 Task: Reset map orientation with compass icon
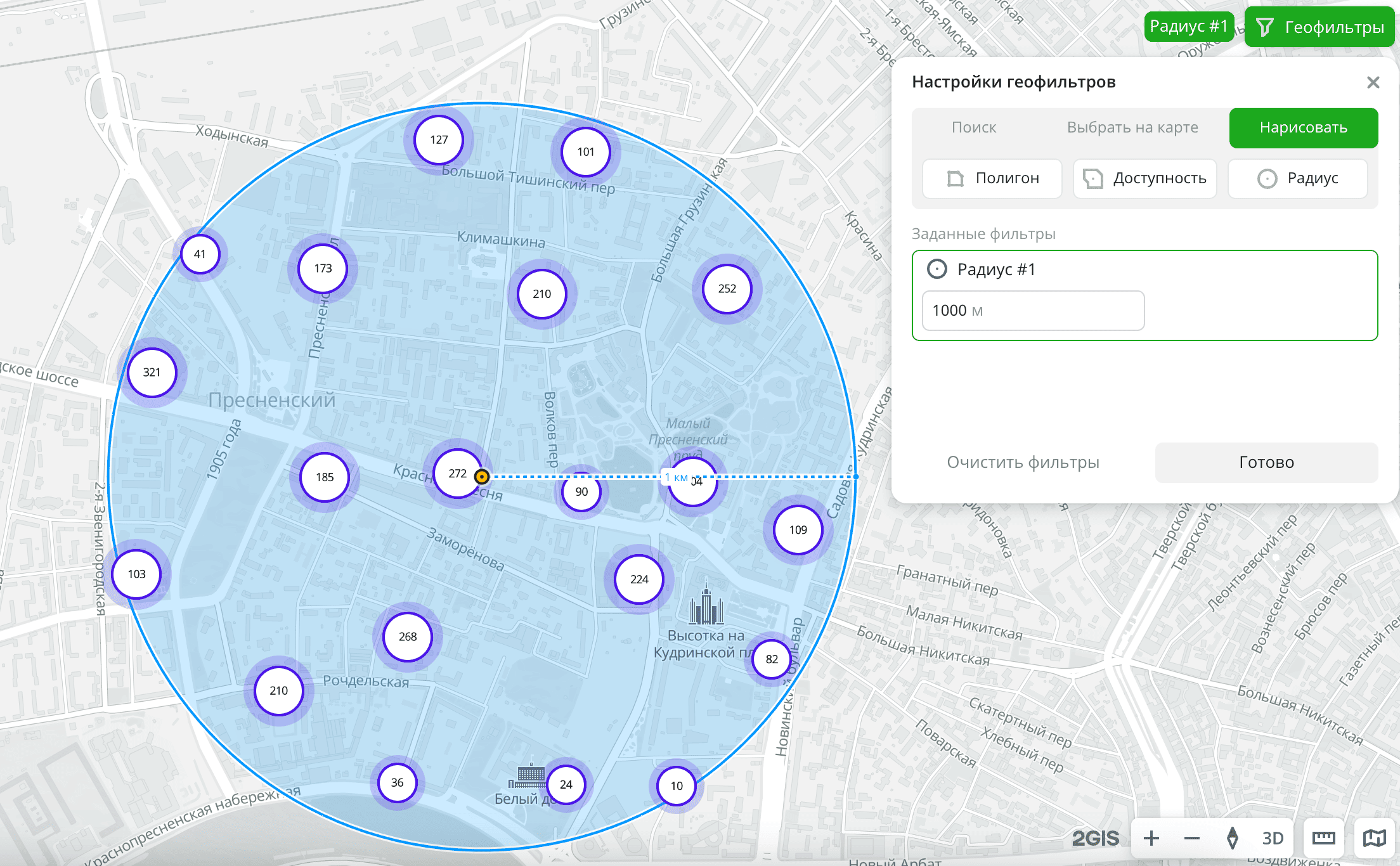click(1232, 838)
